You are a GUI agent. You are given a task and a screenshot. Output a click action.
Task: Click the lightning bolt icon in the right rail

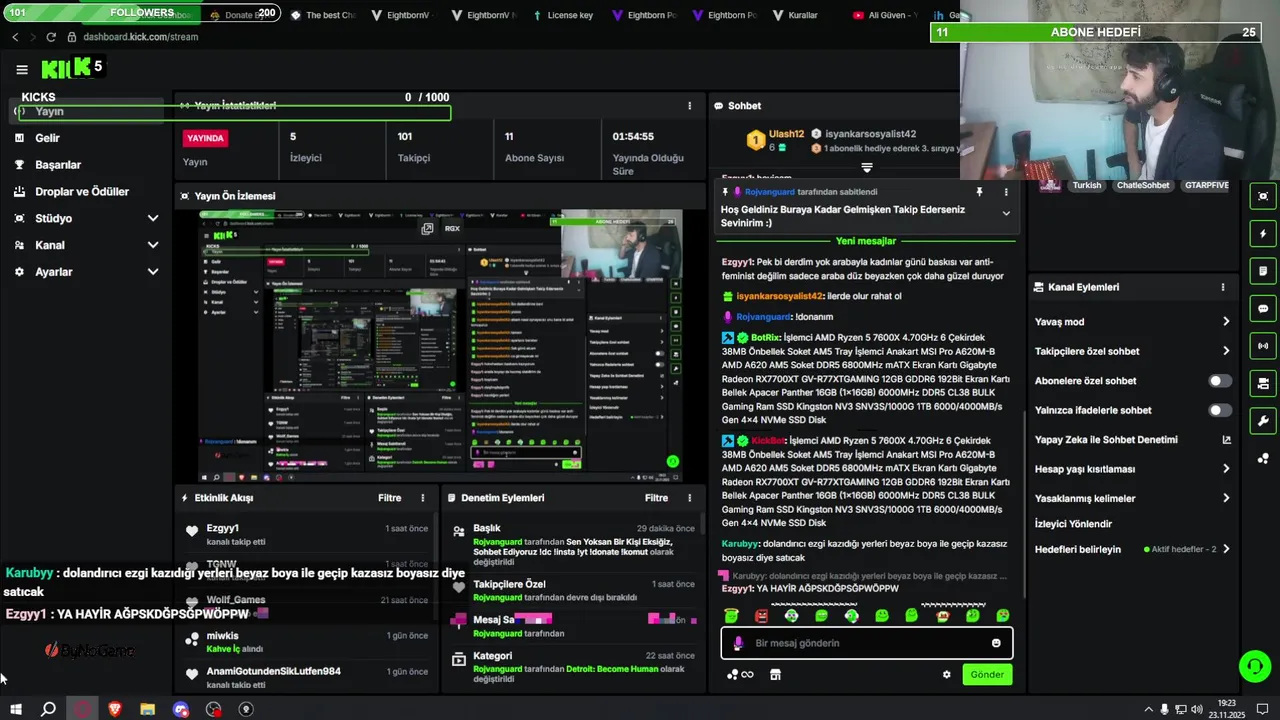coord(1263,234)
